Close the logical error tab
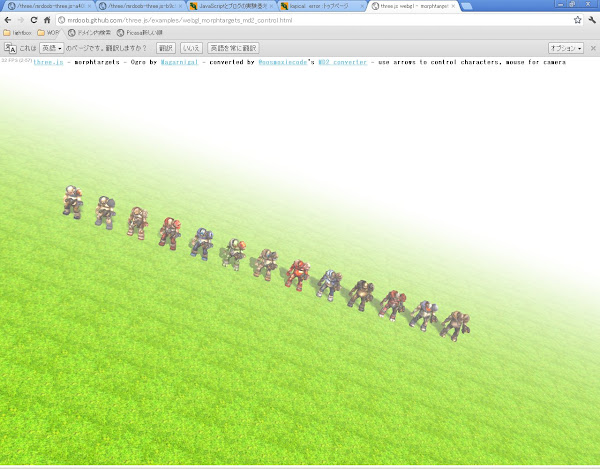This screenshot has width=600, height=469. [x=362, y=6]
